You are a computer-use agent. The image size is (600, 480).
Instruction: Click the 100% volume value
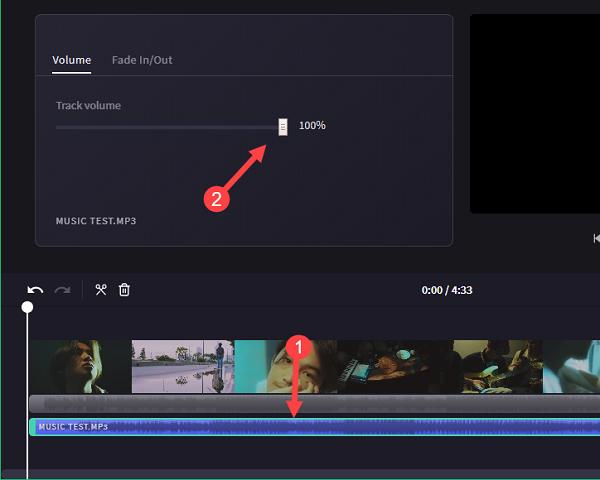coord(312,126)
